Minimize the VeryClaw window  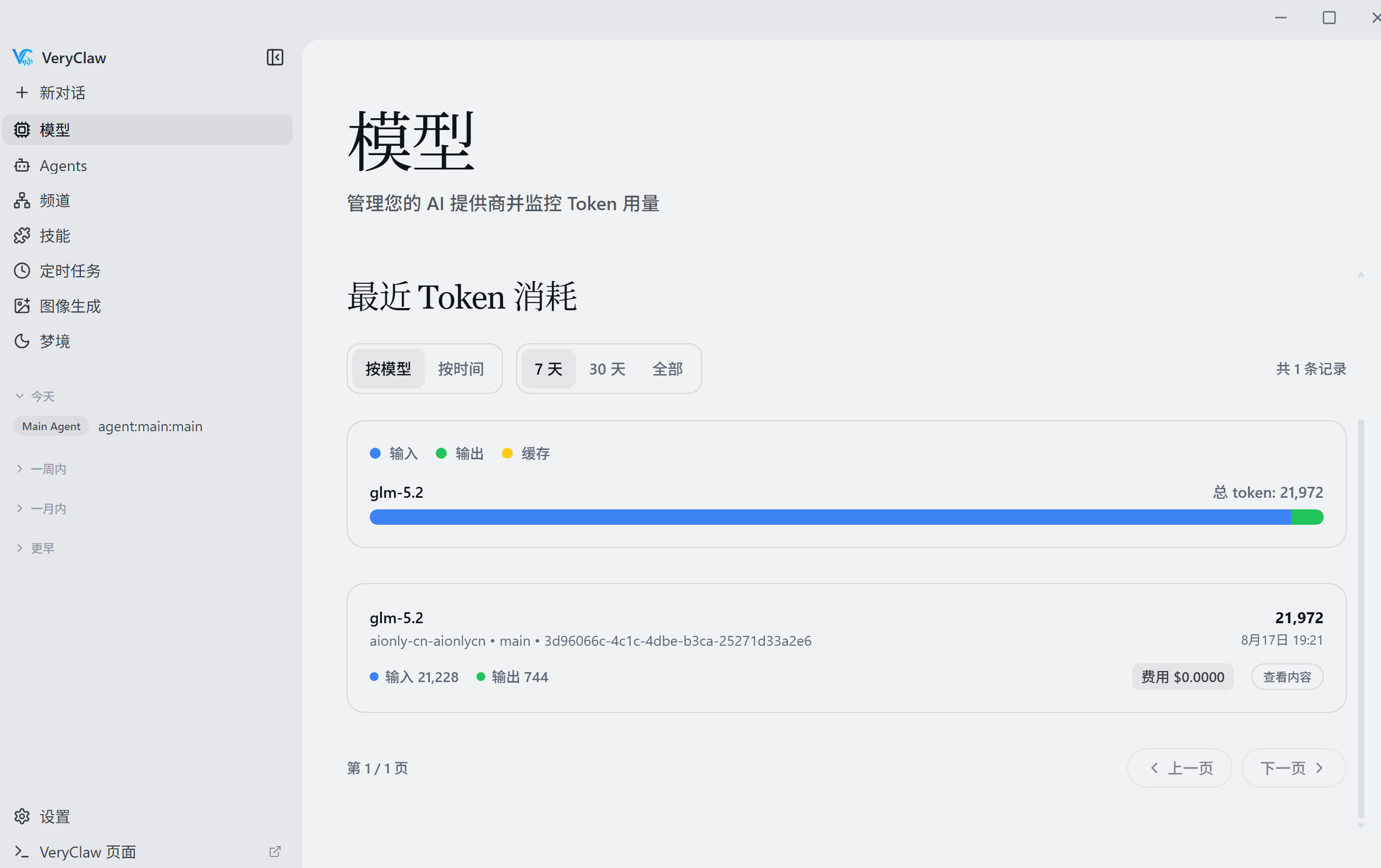[1281, 18]
